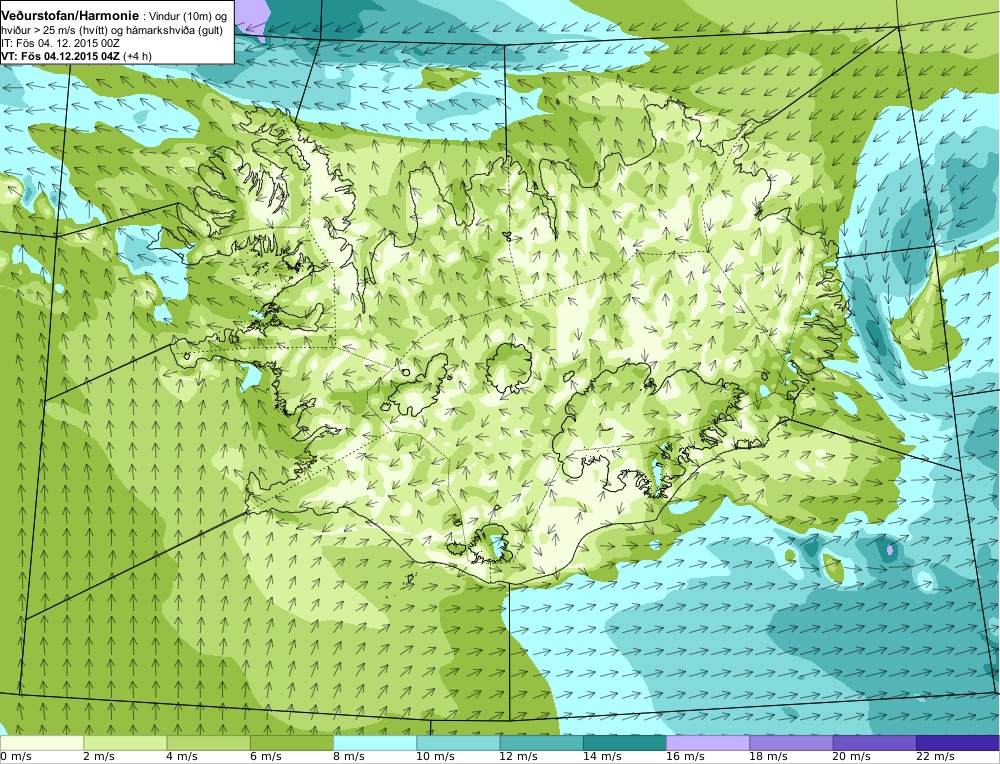Click the 18 m/s legend color swatch

(x=791, y=744)
